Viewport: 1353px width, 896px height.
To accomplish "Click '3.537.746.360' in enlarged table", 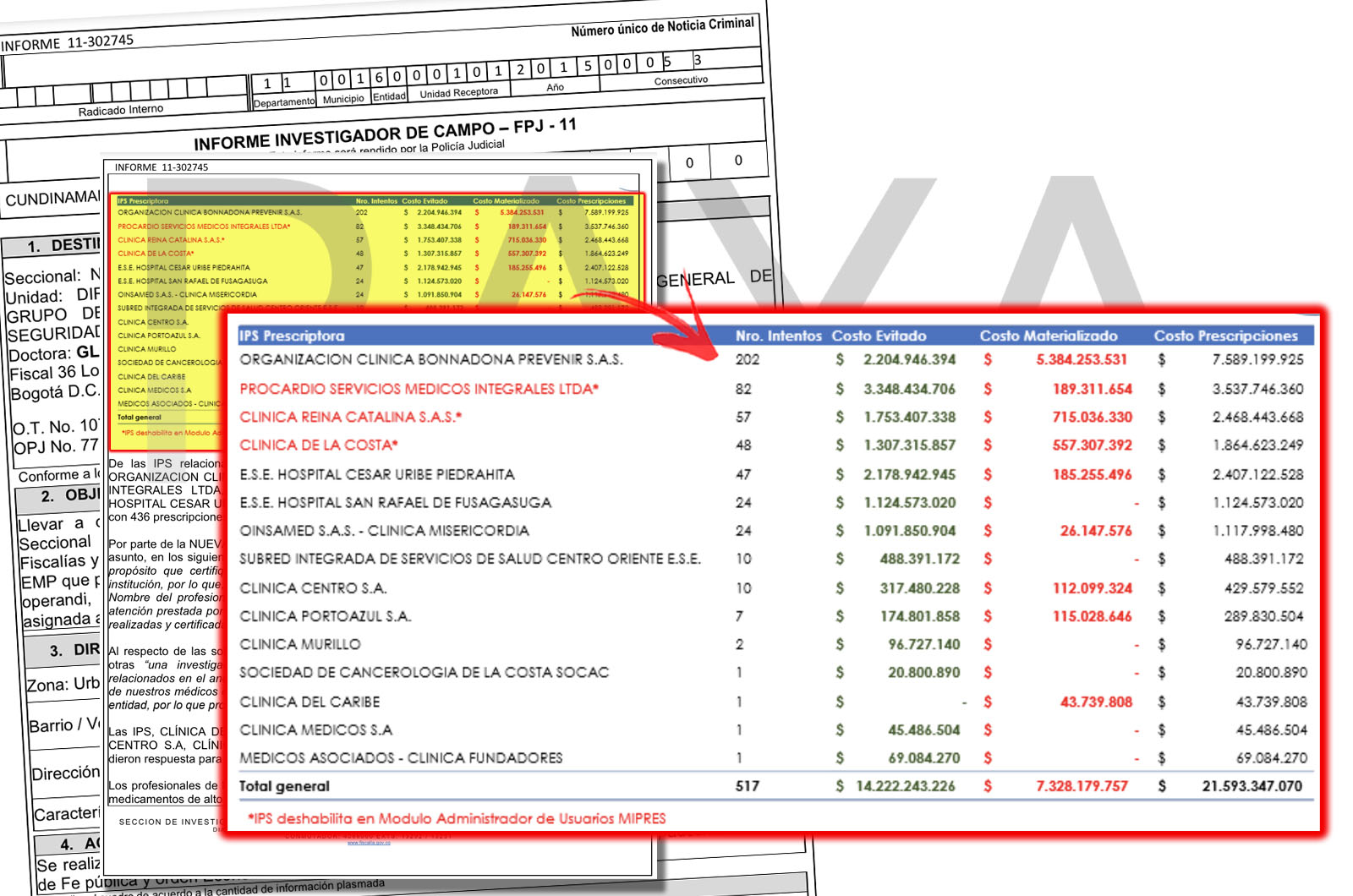I will 1258,389.
